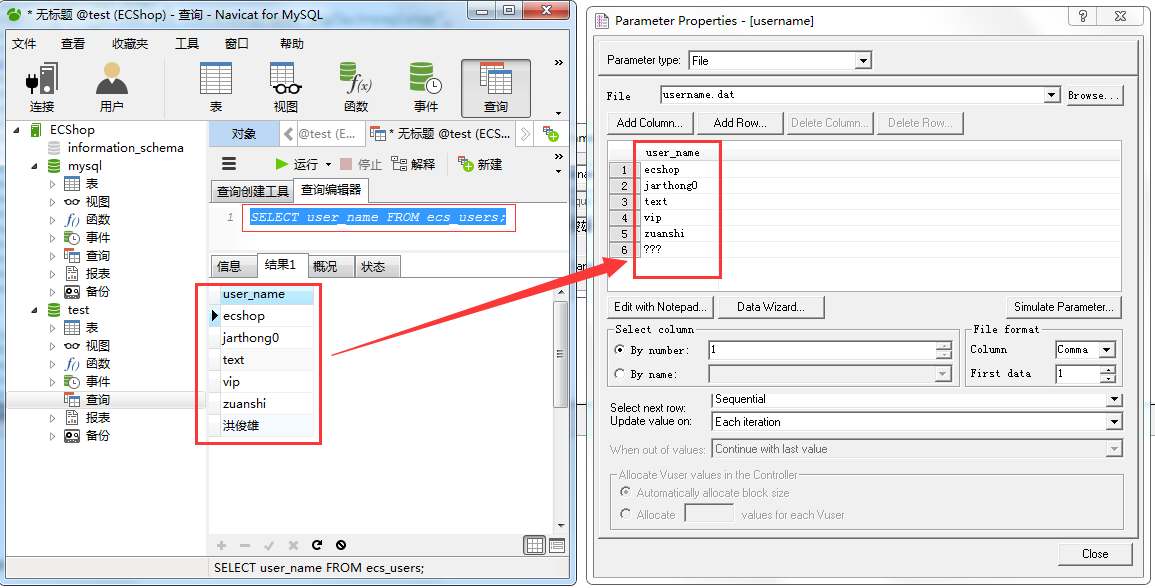Collapse the mysql database node
The image size is (1155, 588).
pyautogui.click(x=34, y=167)
